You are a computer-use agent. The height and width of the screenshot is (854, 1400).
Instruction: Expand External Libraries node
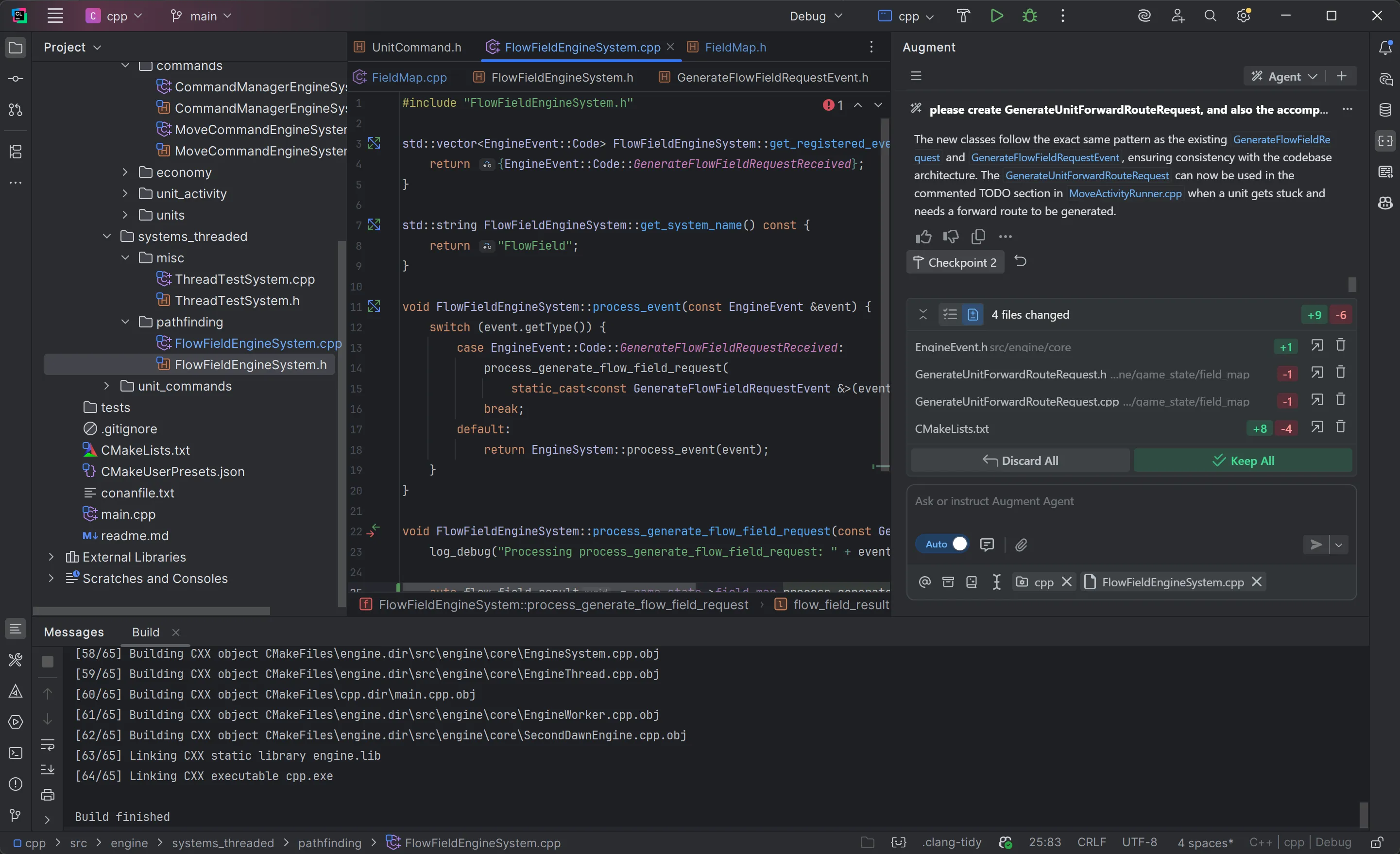tap(51, 557)
